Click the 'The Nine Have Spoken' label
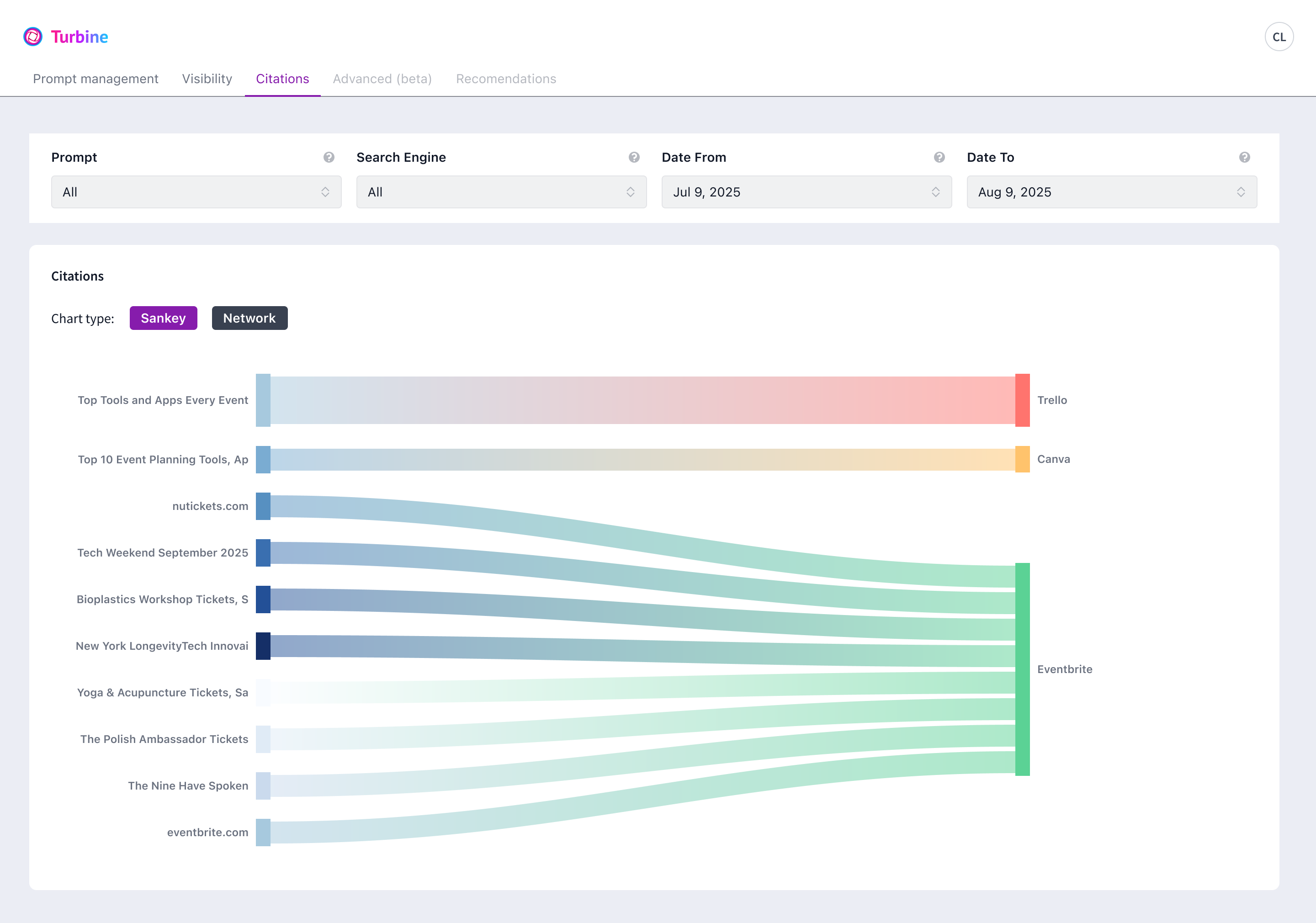Viewport: 1316px width, 923px height. click(188, 785)
